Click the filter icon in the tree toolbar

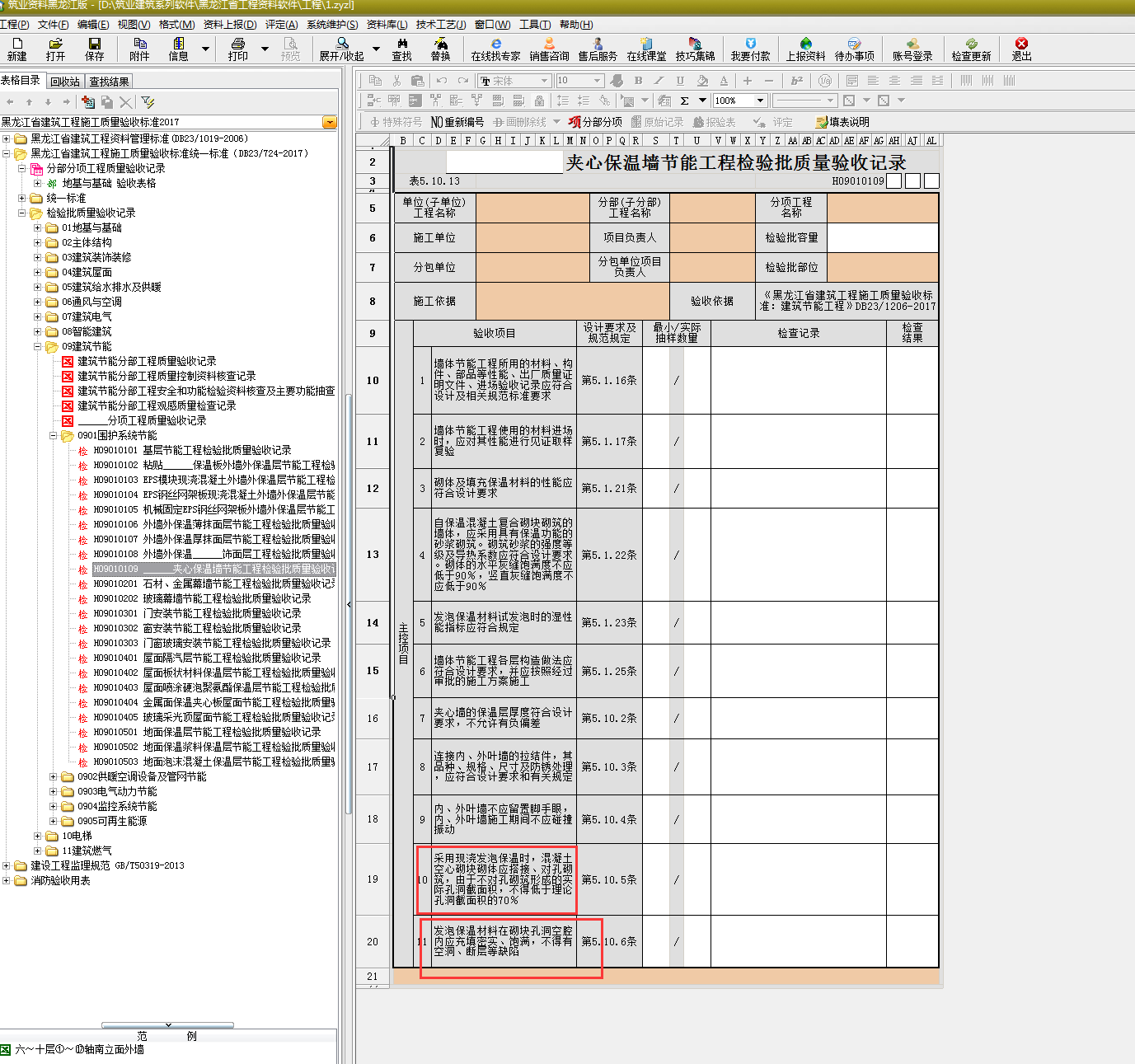(148, 102)
